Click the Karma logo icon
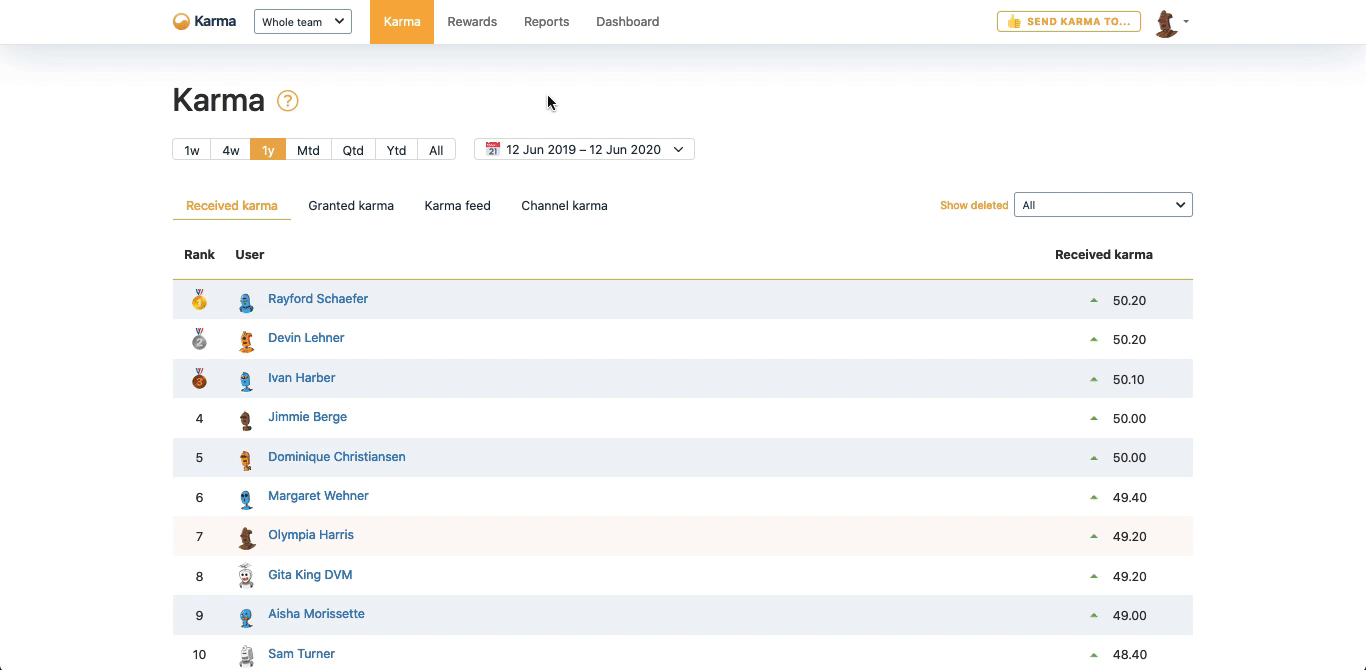 pos(181,21)
